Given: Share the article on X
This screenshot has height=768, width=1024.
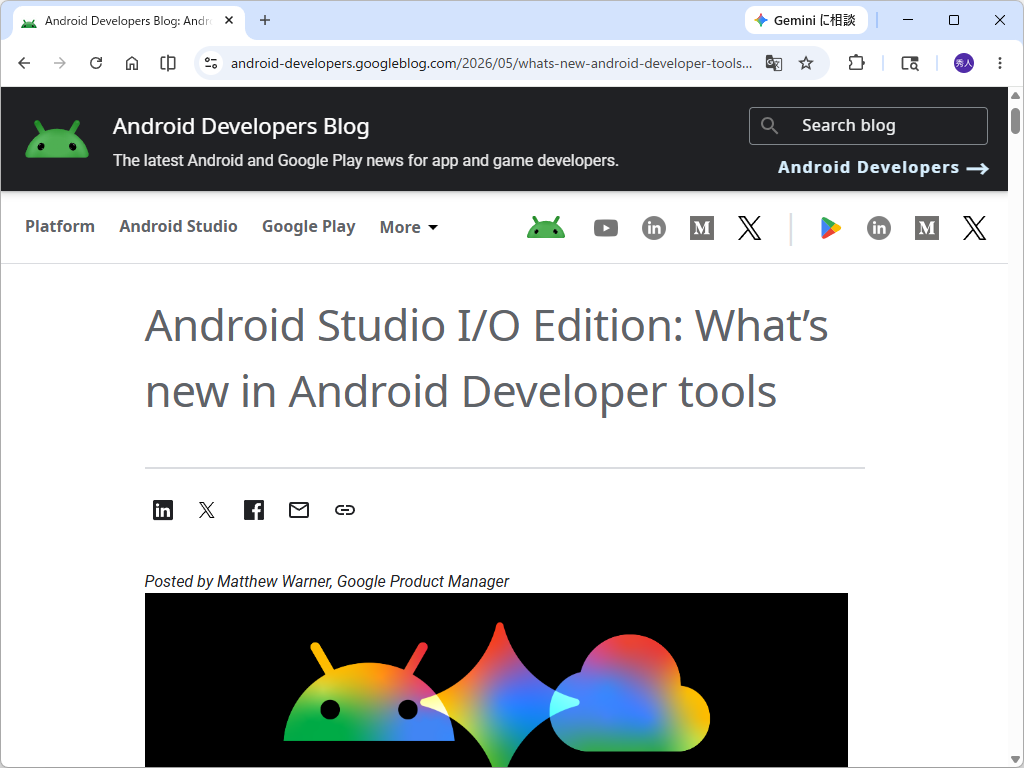Looking at the screenshot, I should pos(206,510).
